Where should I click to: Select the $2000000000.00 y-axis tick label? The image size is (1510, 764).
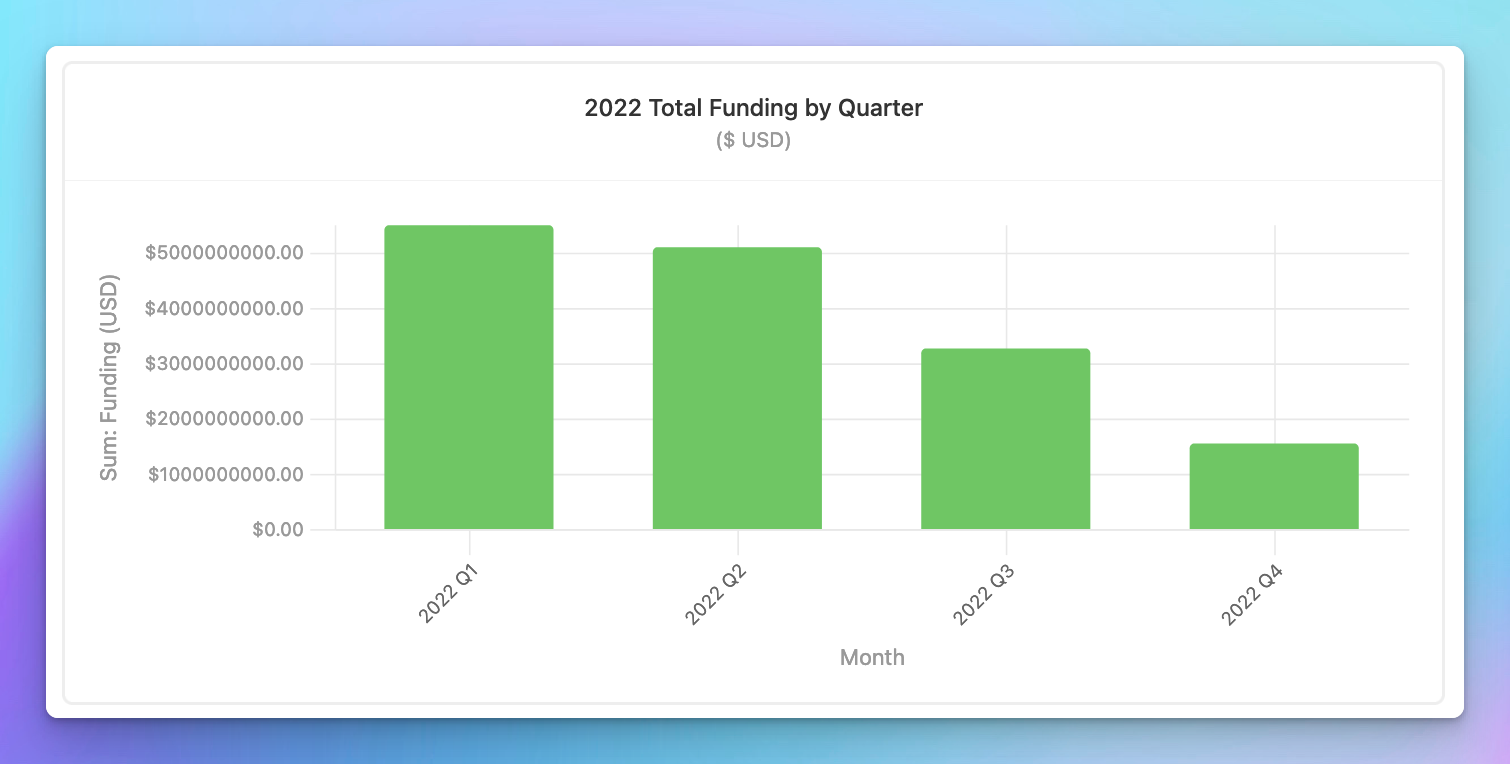click(224, 419)
